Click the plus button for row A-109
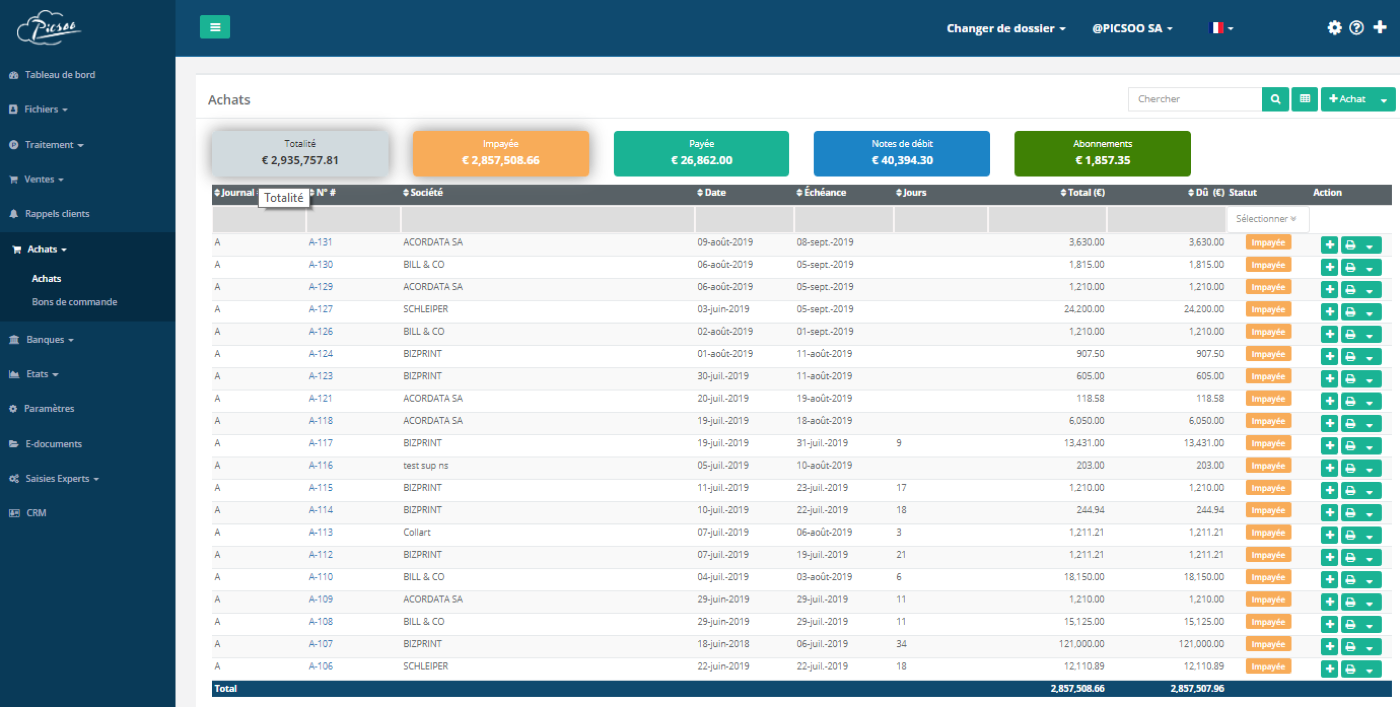The width and height of the screenshot is (1400, 707). pyautogui.click(x=1329, y=602)
